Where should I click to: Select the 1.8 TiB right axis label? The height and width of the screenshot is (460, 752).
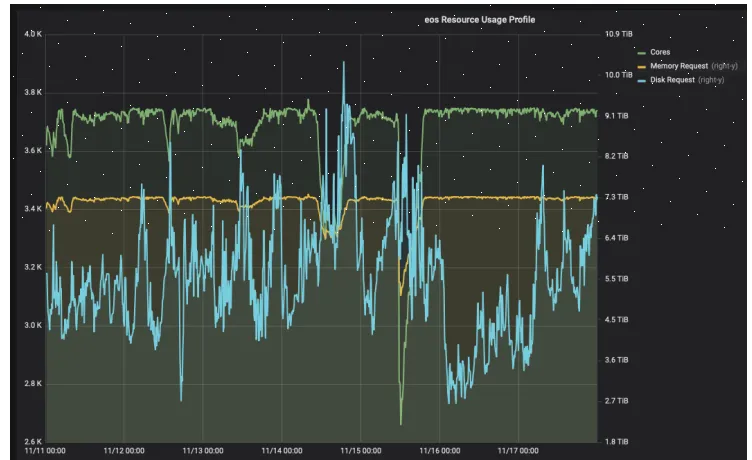617,441
